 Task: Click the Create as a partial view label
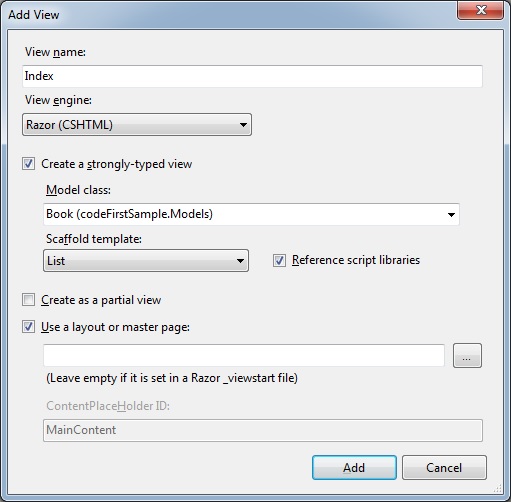coord(101,300)
